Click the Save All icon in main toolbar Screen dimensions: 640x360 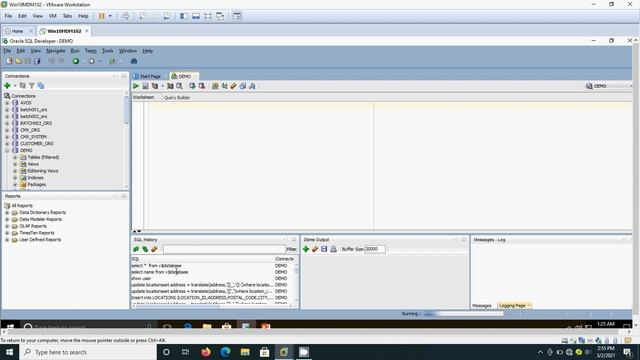coord(37,61)
